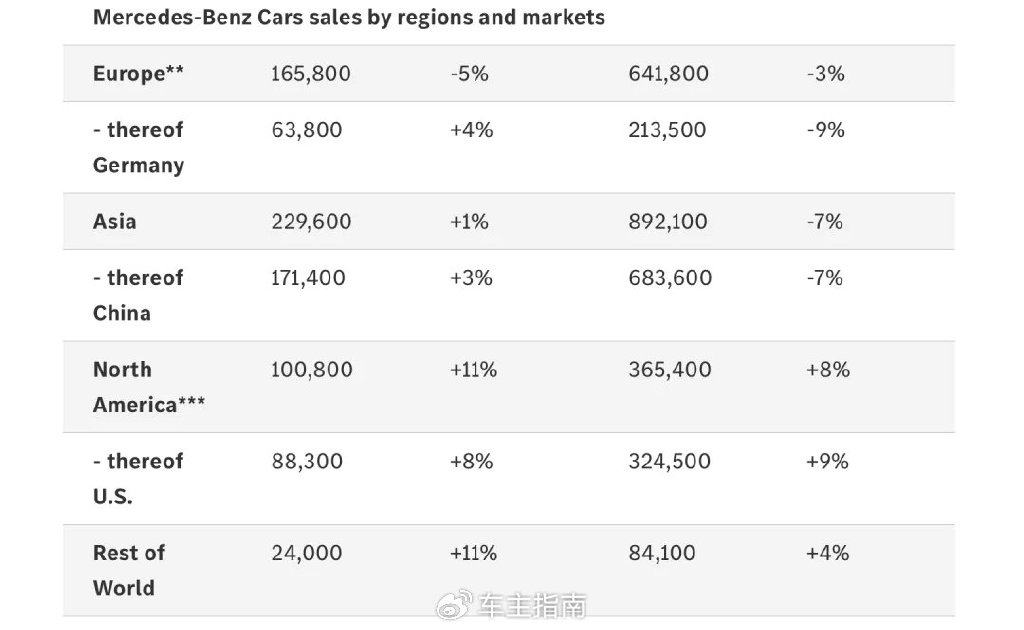
Task: Select the 84,100 Rest of World value
Action: pos(664,552)
